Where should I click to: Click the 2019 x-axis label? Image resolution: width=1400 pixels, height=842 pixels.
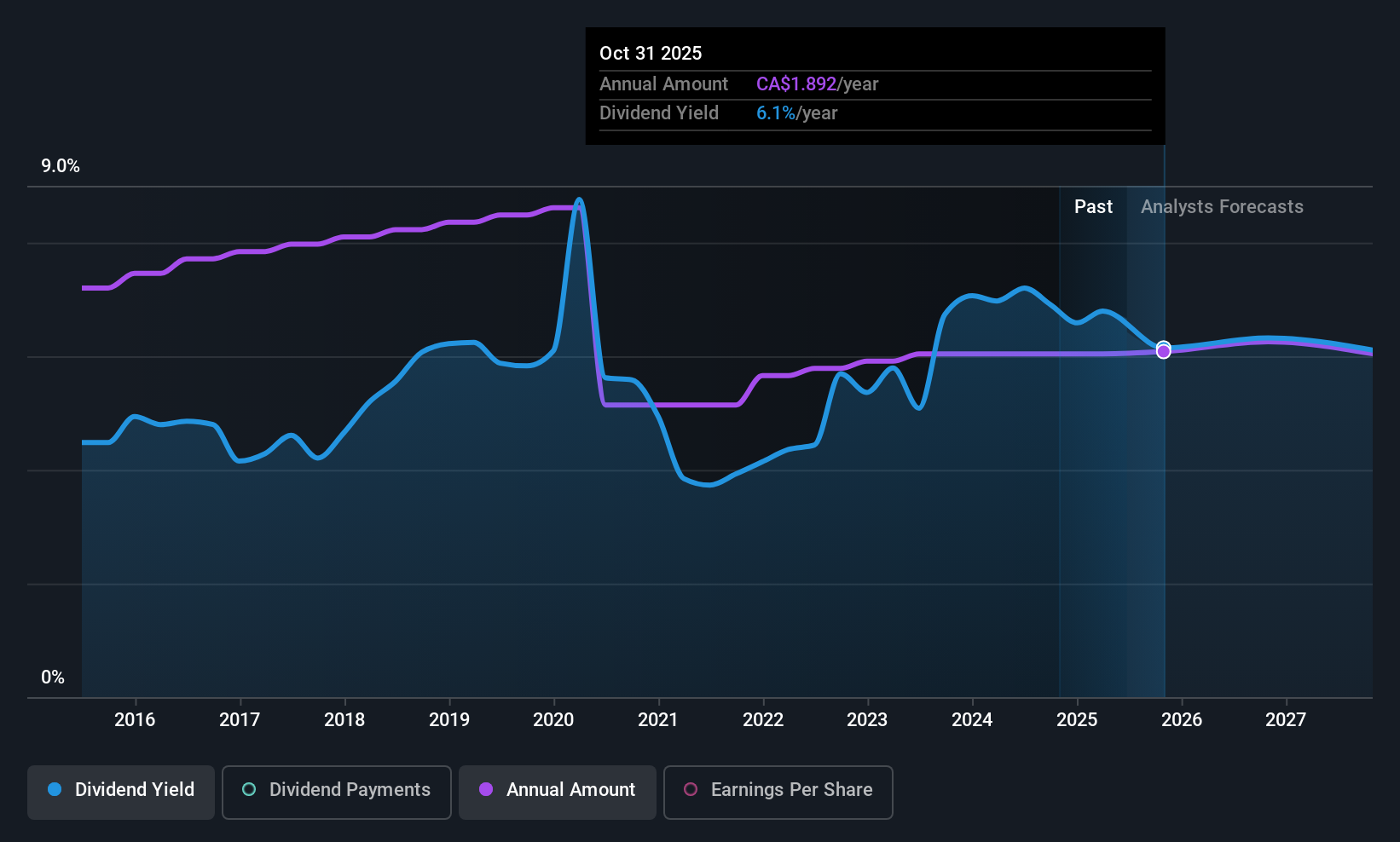[449, 720]
